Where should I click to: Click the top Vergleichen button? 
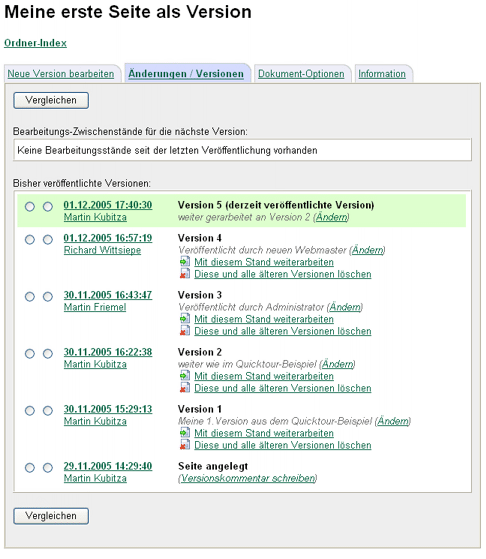[51, 101]
